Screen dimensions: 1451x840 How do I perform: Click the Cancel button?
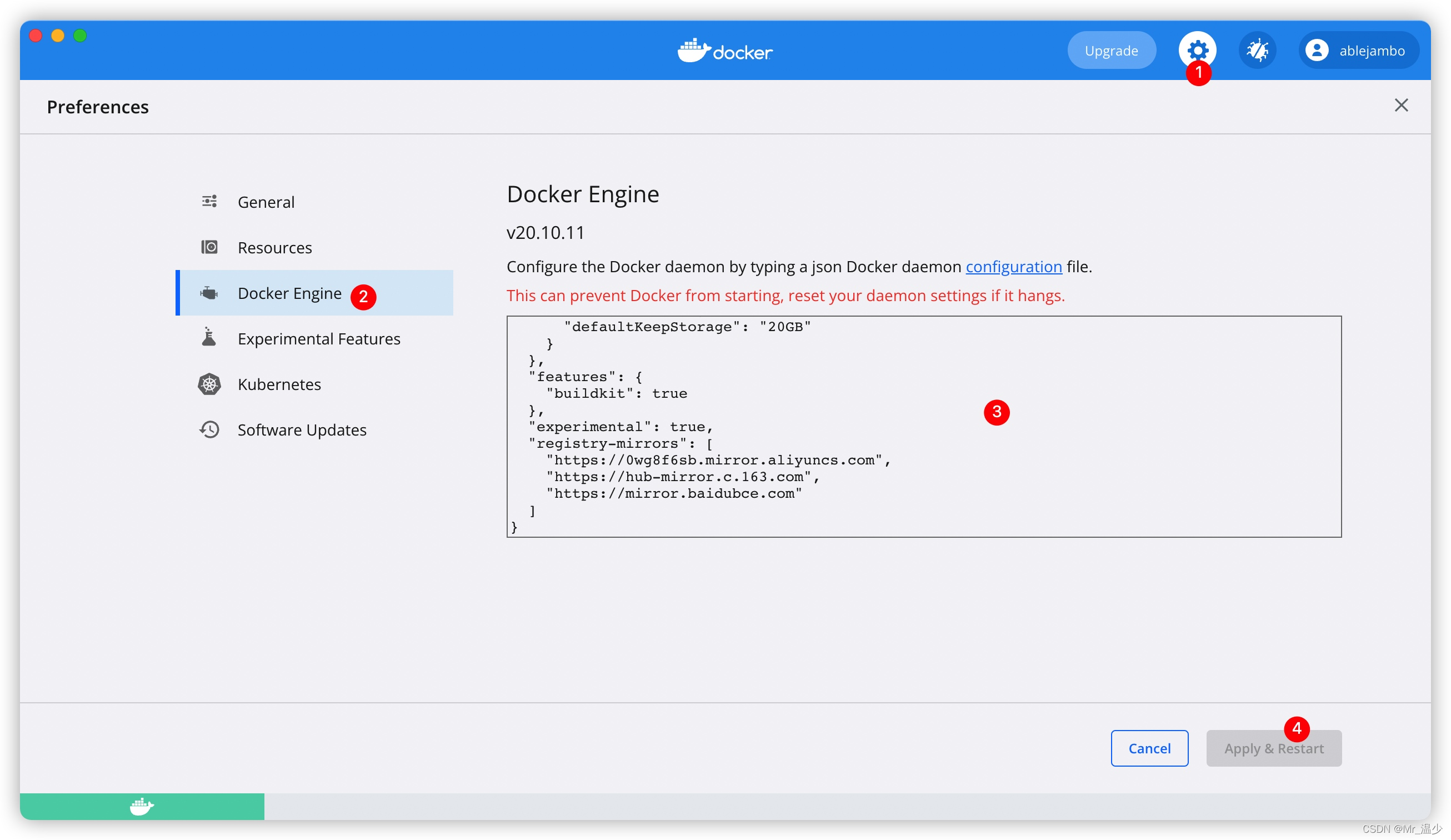[1149, 748]
